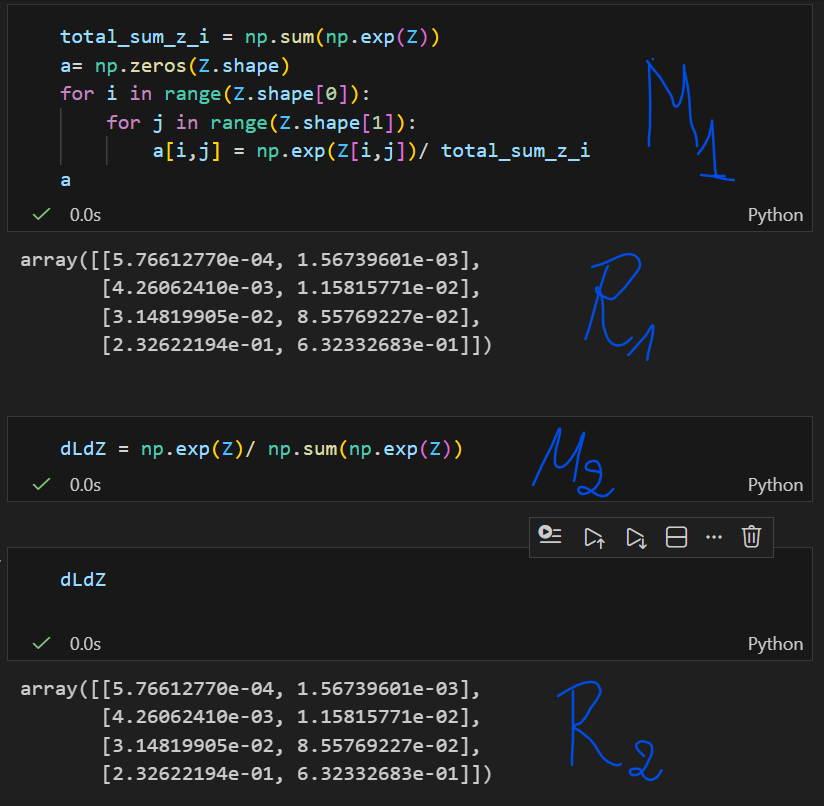
Task: Click Python language label of dLdZ formula cell
Action: 775,484
